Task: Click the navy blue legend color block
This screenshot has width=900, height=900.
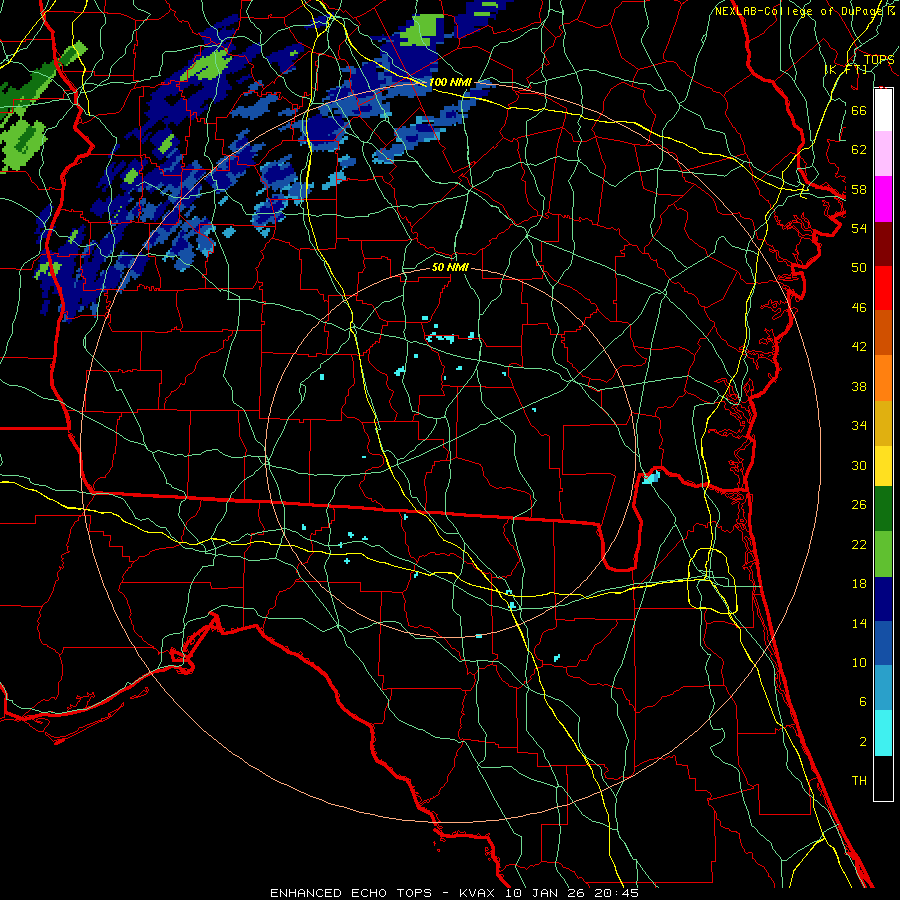Action: (x=883, y=599)
